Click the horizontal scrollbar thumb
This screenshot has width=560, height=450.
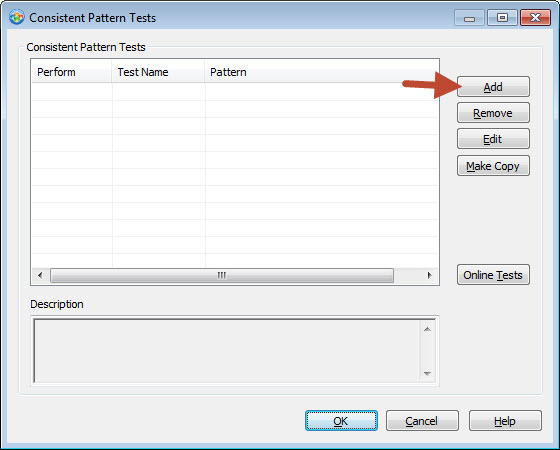coord(222,275)
